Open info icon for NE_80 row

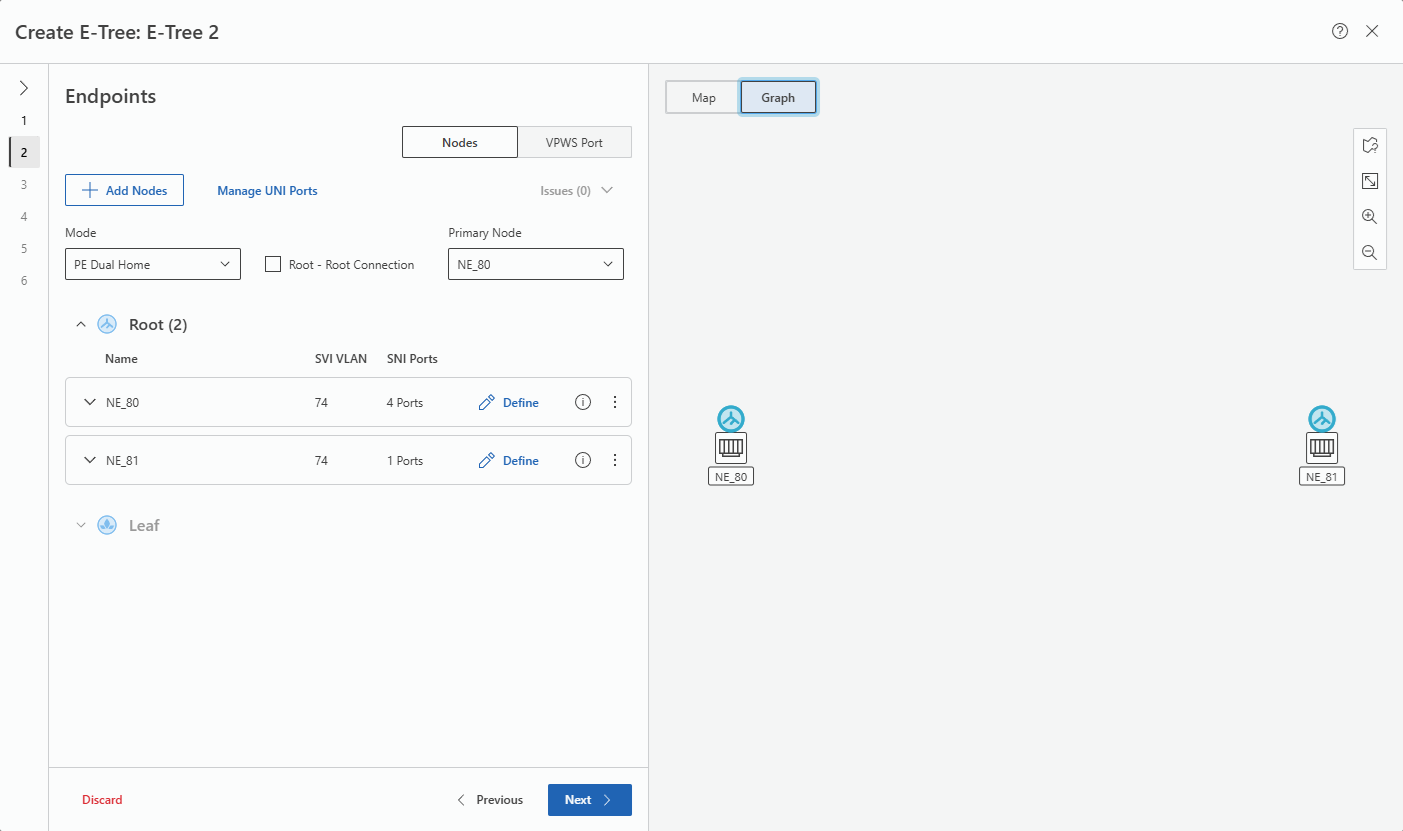(583, 402)
